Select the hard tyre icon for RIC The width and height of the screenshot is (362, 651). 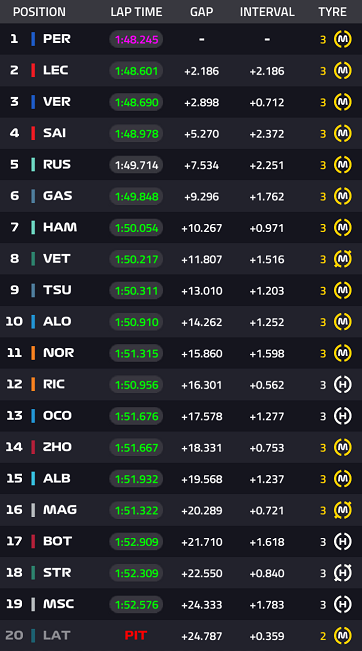(x=342, y=385)
